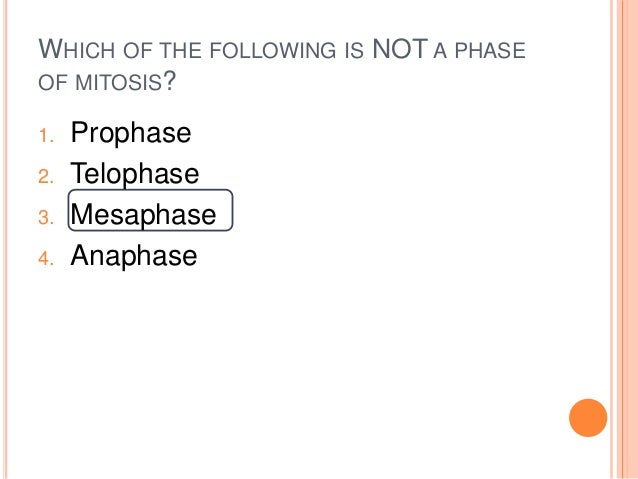Click the word FOLLOWING in the title
This screenshot has width=638, height=479.
pyautogui.click(x=273, y=50)
